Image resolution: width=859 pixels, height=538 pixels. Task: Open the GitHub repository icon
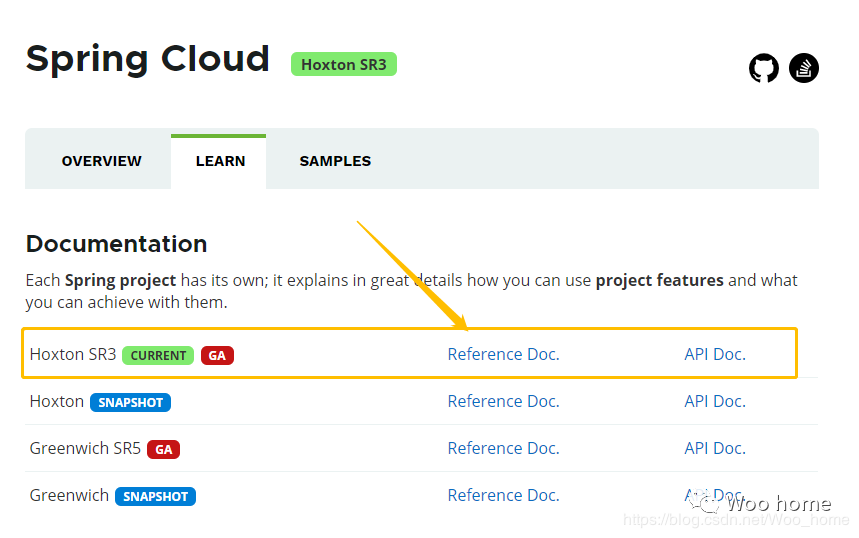tap(764, 68)
